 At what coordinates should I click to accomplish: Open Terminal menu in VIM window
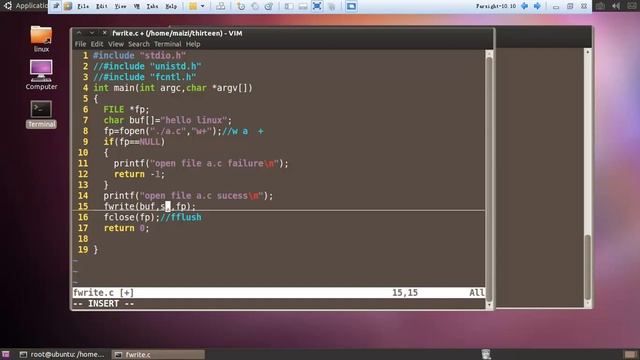click(x=167, y=44)
